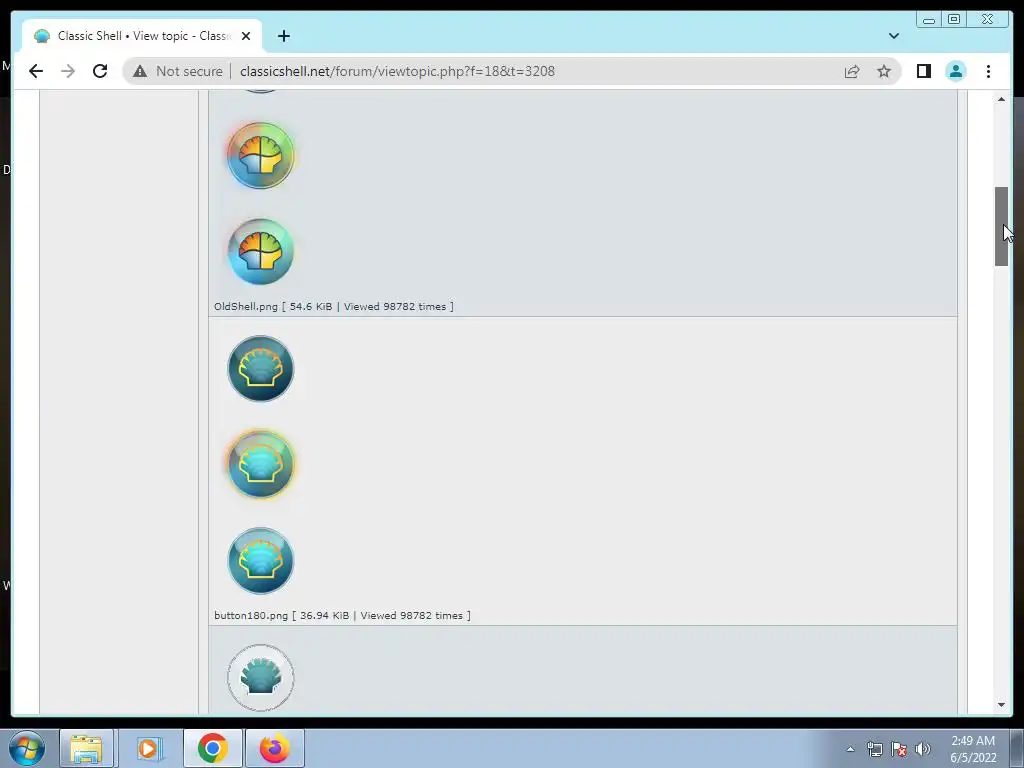
Task: Click the lowest OldShell multicolor shell image
Action: pyautogui.click(x=261, y=252)
